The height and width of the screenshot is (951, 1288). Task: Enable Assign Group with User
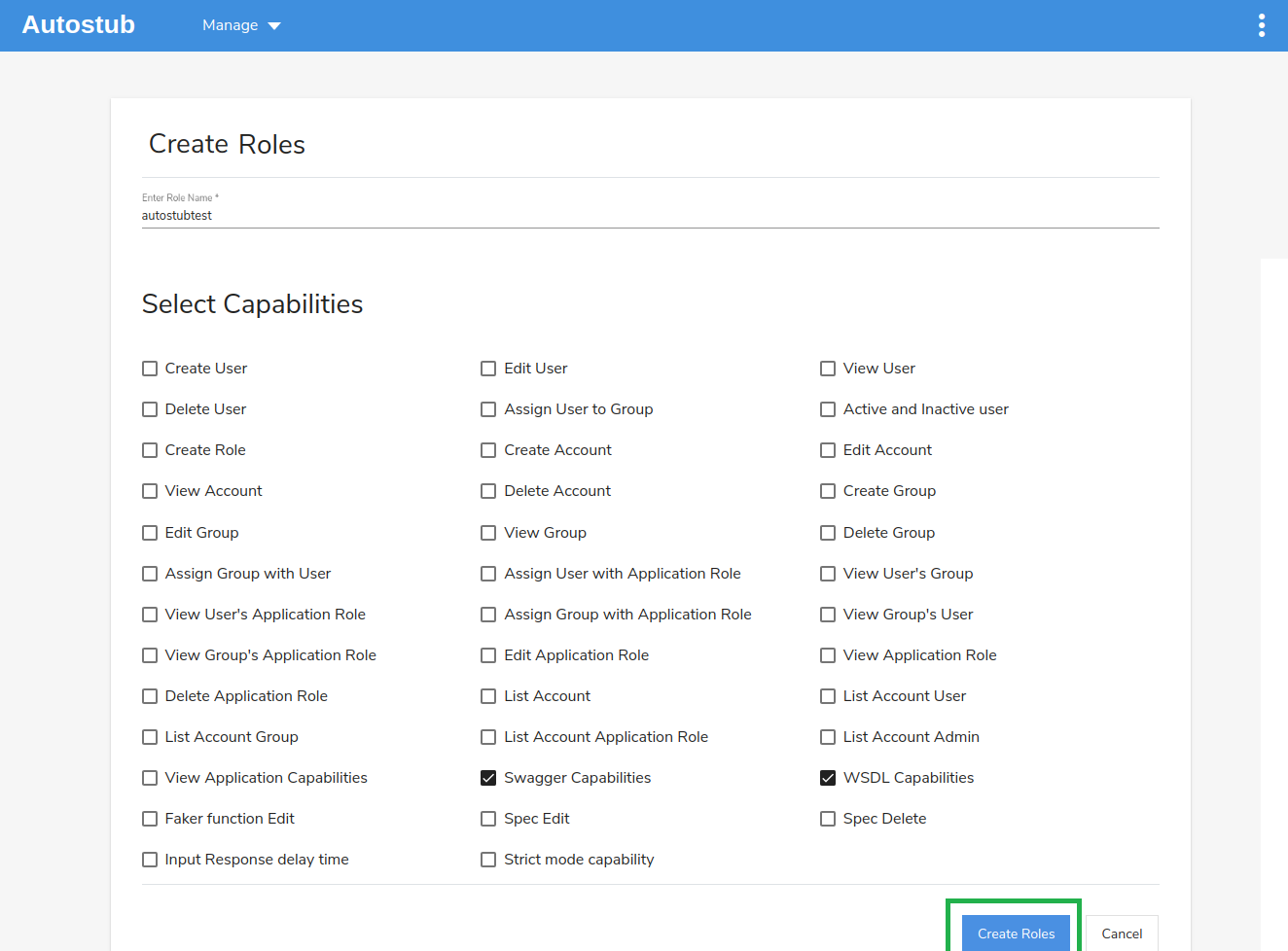tap(150, 574)
